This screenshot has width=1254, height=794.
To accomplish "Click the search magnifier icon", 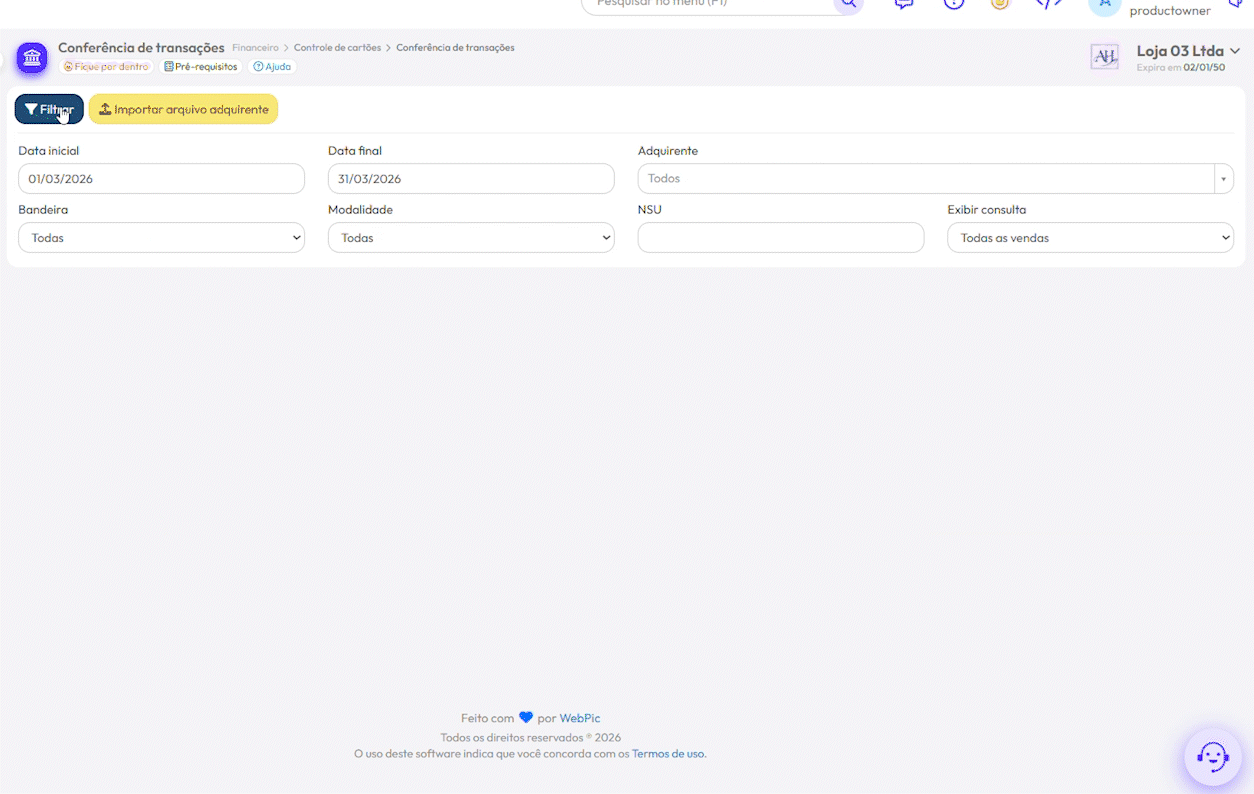I will pyautogui.click(x=848, y=3).
